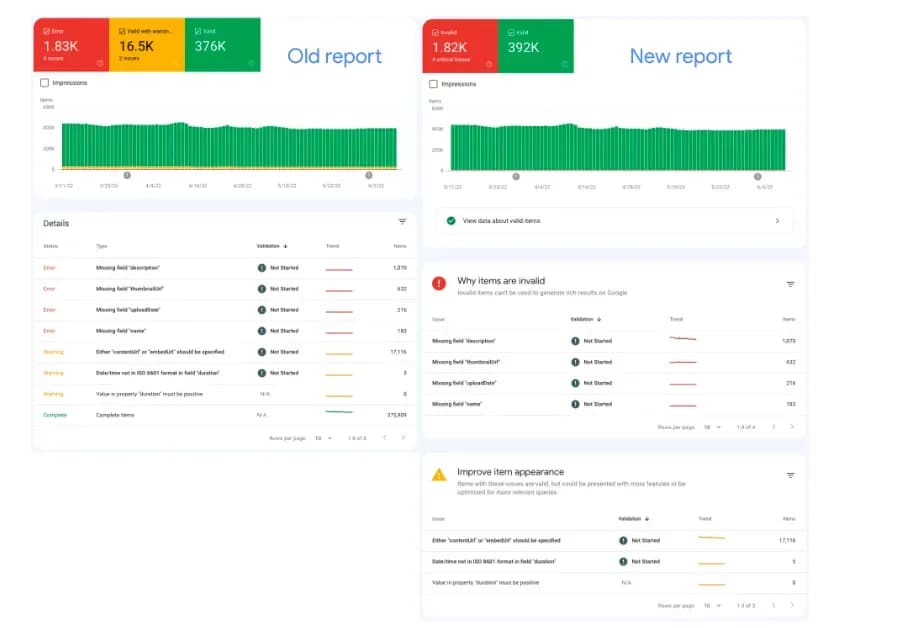Click red warning icon beside Why items are invalid
The width and height of the screenshot is (898, 628).
(x=439, y=284)
